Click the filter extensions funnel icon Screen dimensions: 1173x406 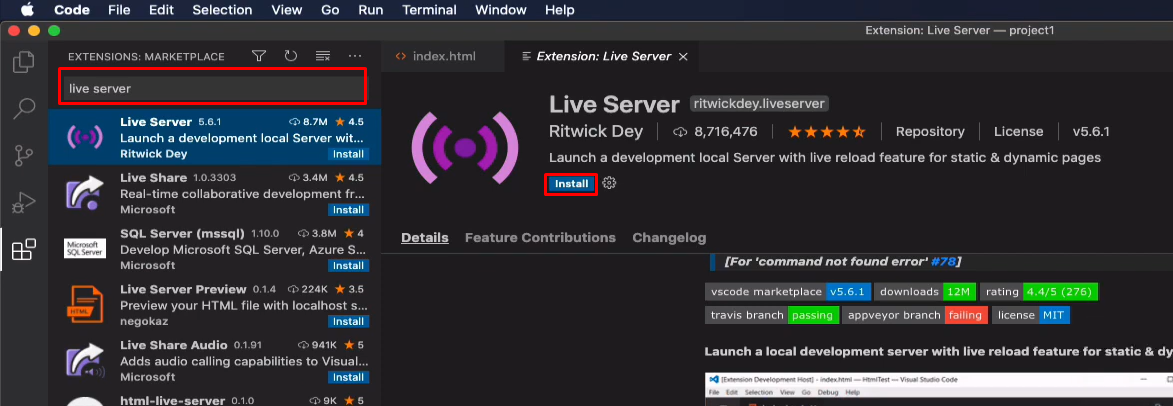[x=259, y=56]
